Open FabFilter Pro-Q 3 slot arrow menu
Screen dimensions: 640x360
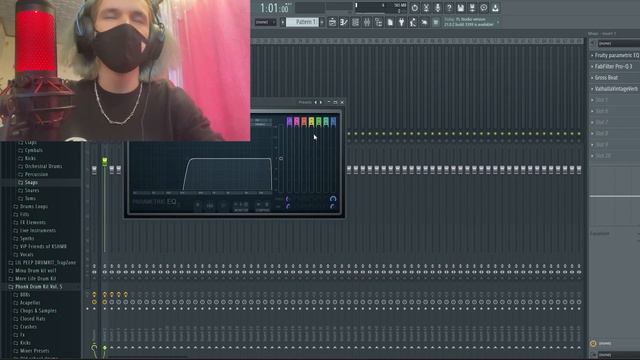[592, 66]
